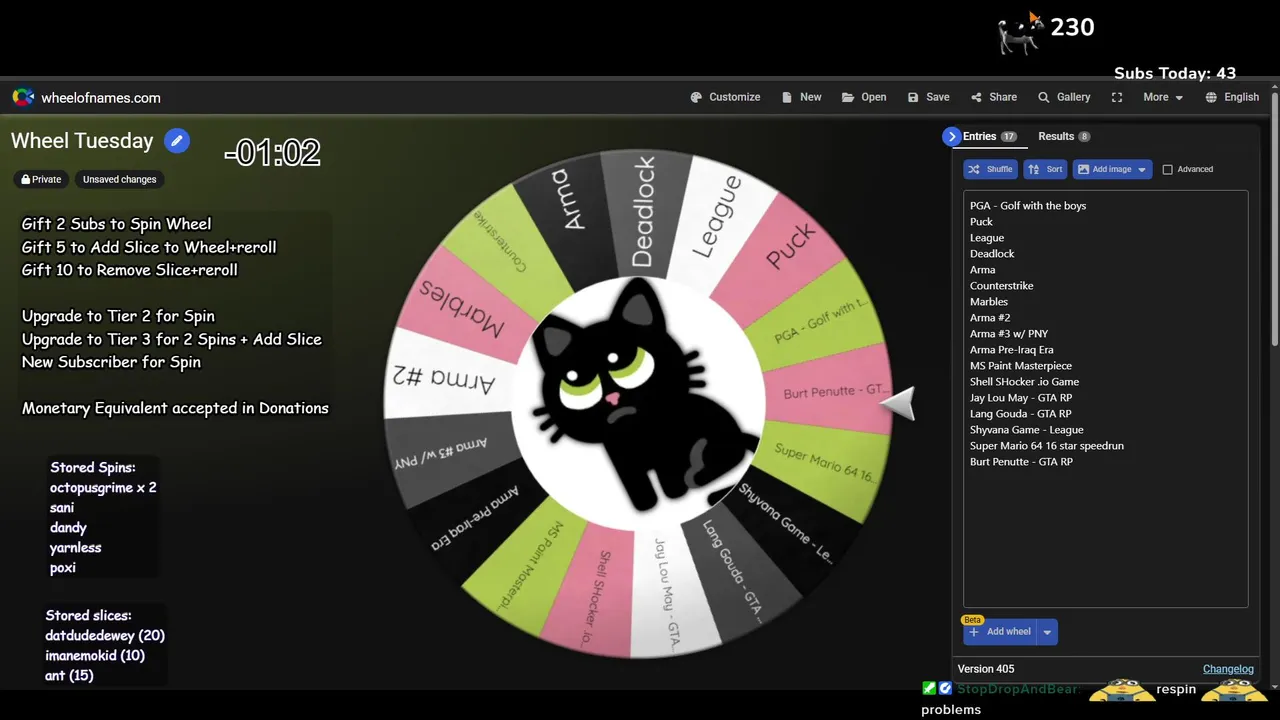Viewport: 1280px width, 720px height.
Task: Collapse the side panel with the blue arrow
Action: 951,136
